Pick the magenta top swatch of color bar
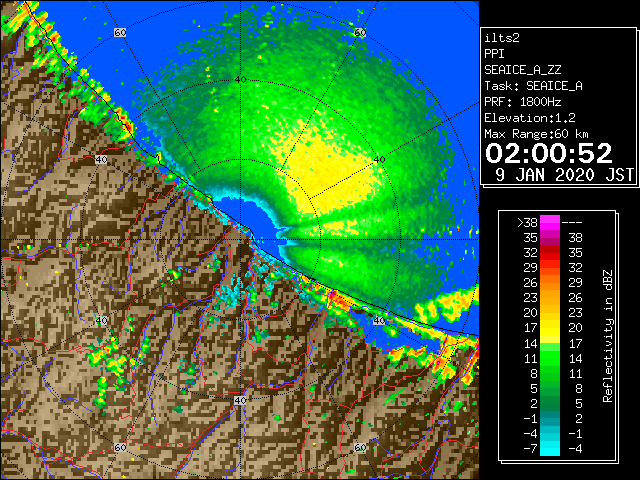The height and width of the screenshot is (480, 640). [x=550, y=222]
